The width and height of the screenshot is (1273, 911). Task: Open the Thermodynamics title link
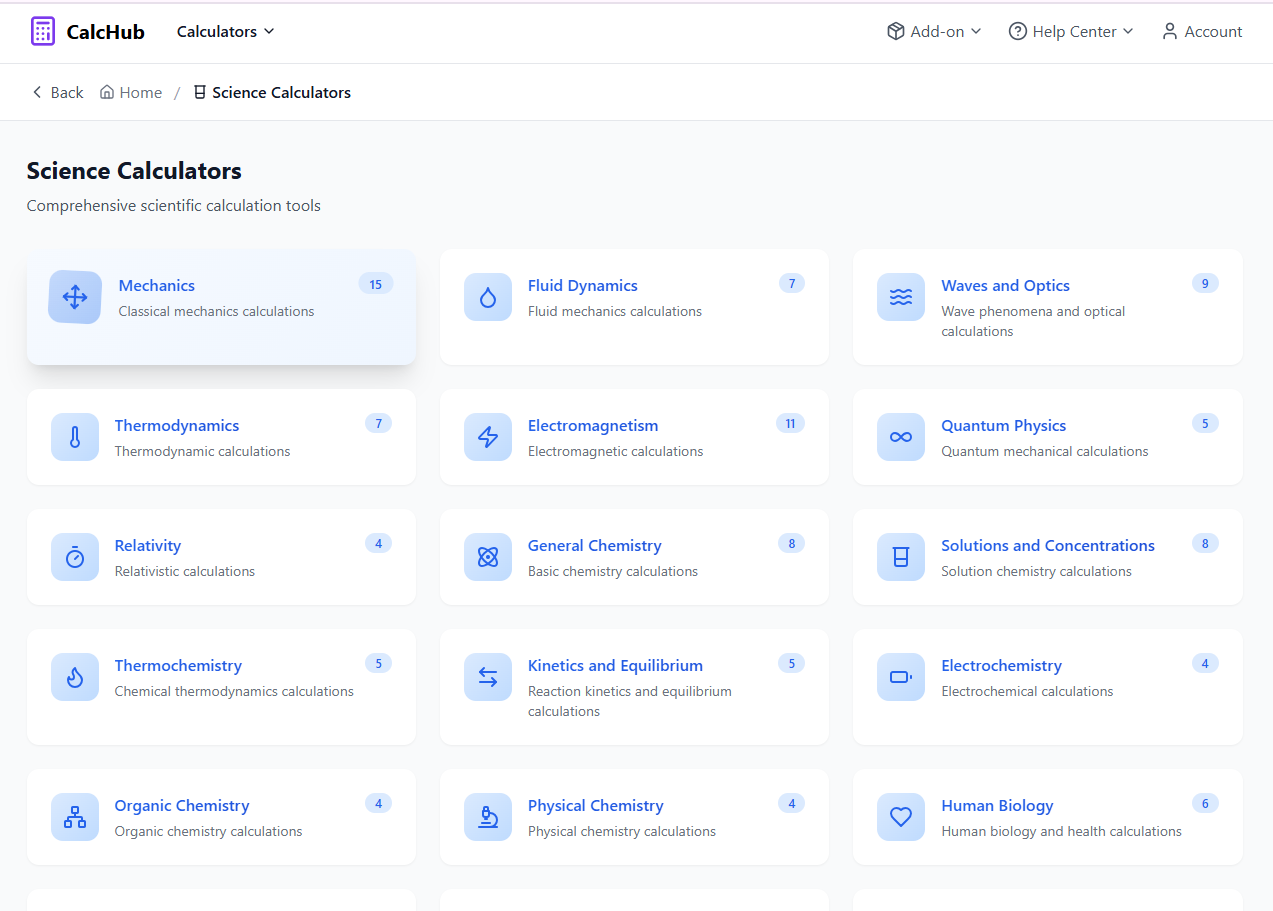click(176, 425)
